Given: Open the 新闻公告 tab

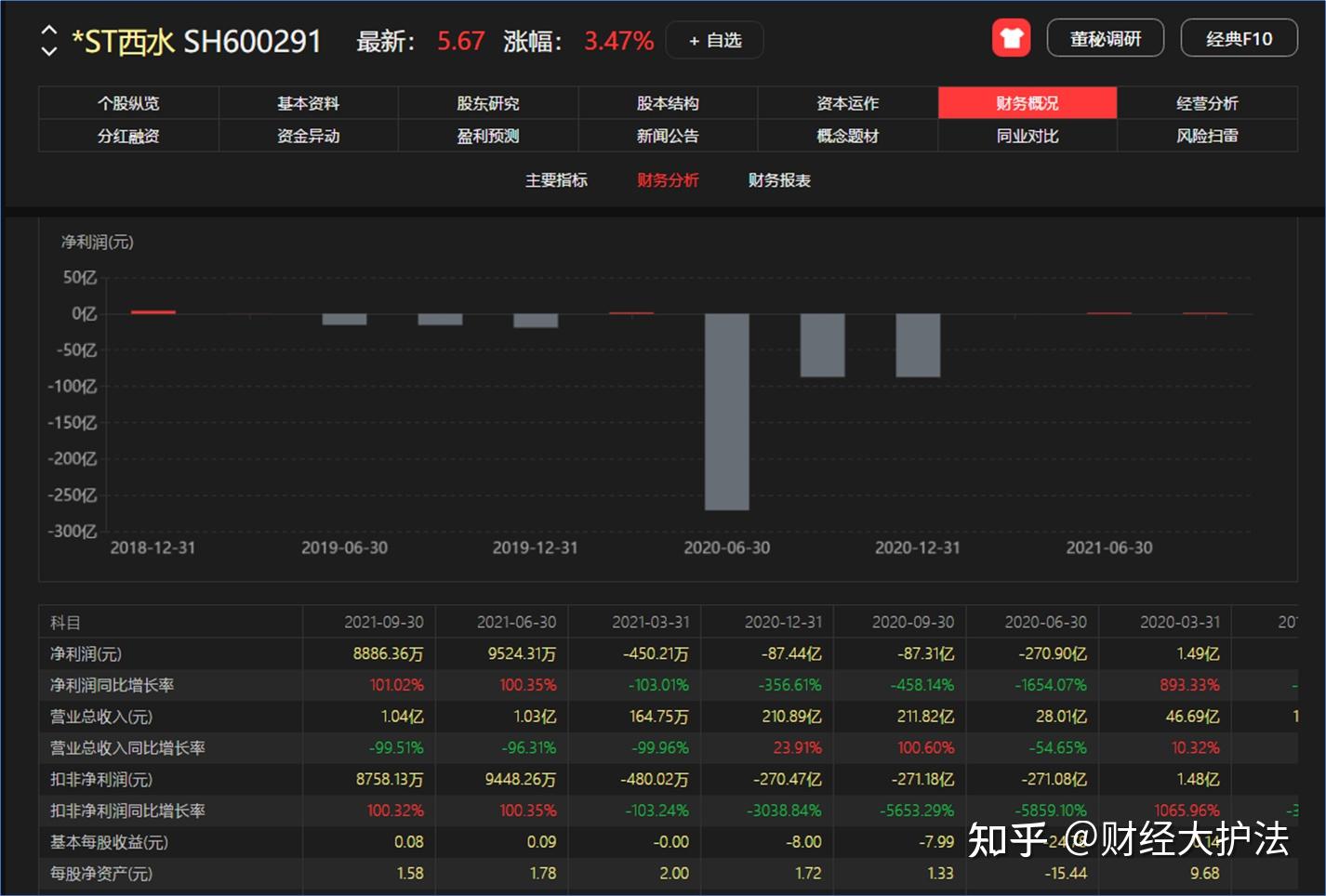Looking at the screenshot, I should click(x=668, y=136).
